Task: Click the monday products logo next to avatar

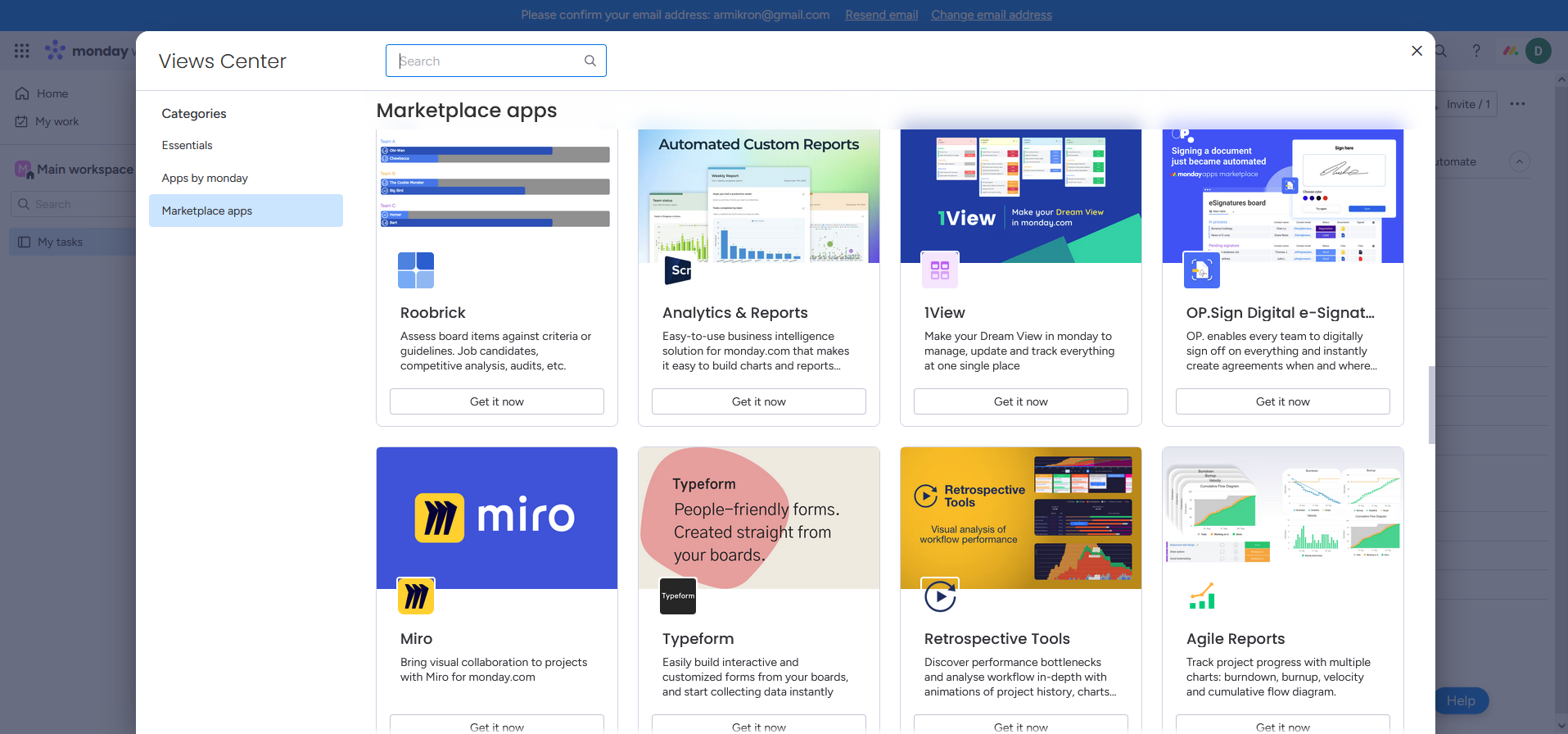Action: [1511, 51]
